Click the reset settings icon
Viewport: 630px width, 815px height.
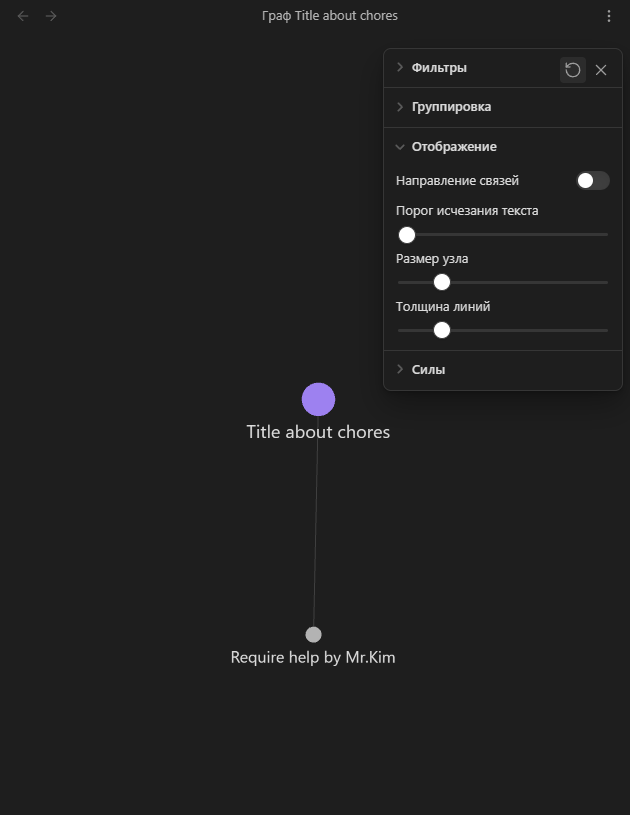[573, 70]
